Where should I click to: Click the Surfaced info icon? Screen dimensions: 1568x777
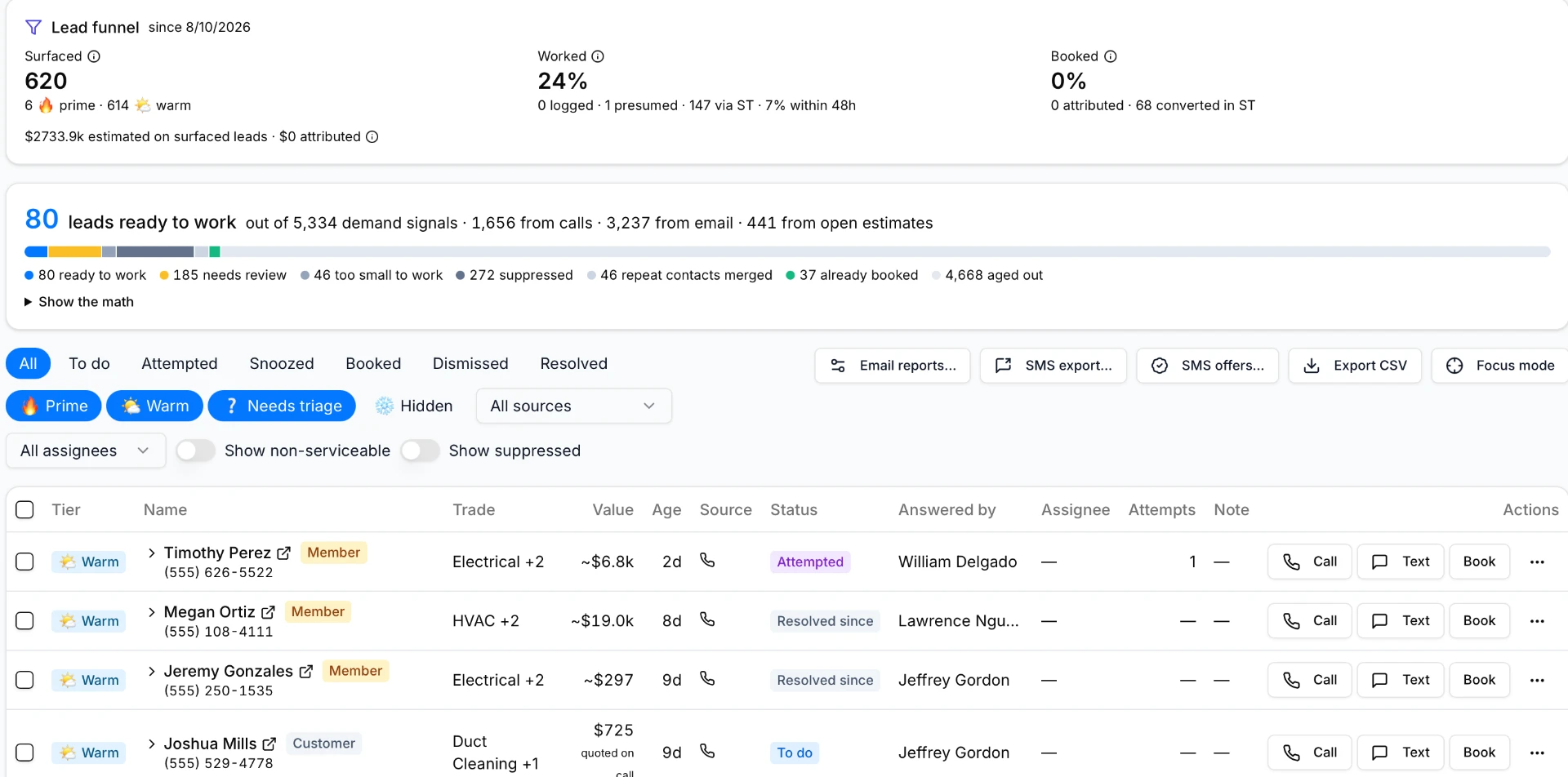click(x=94, y=56)
